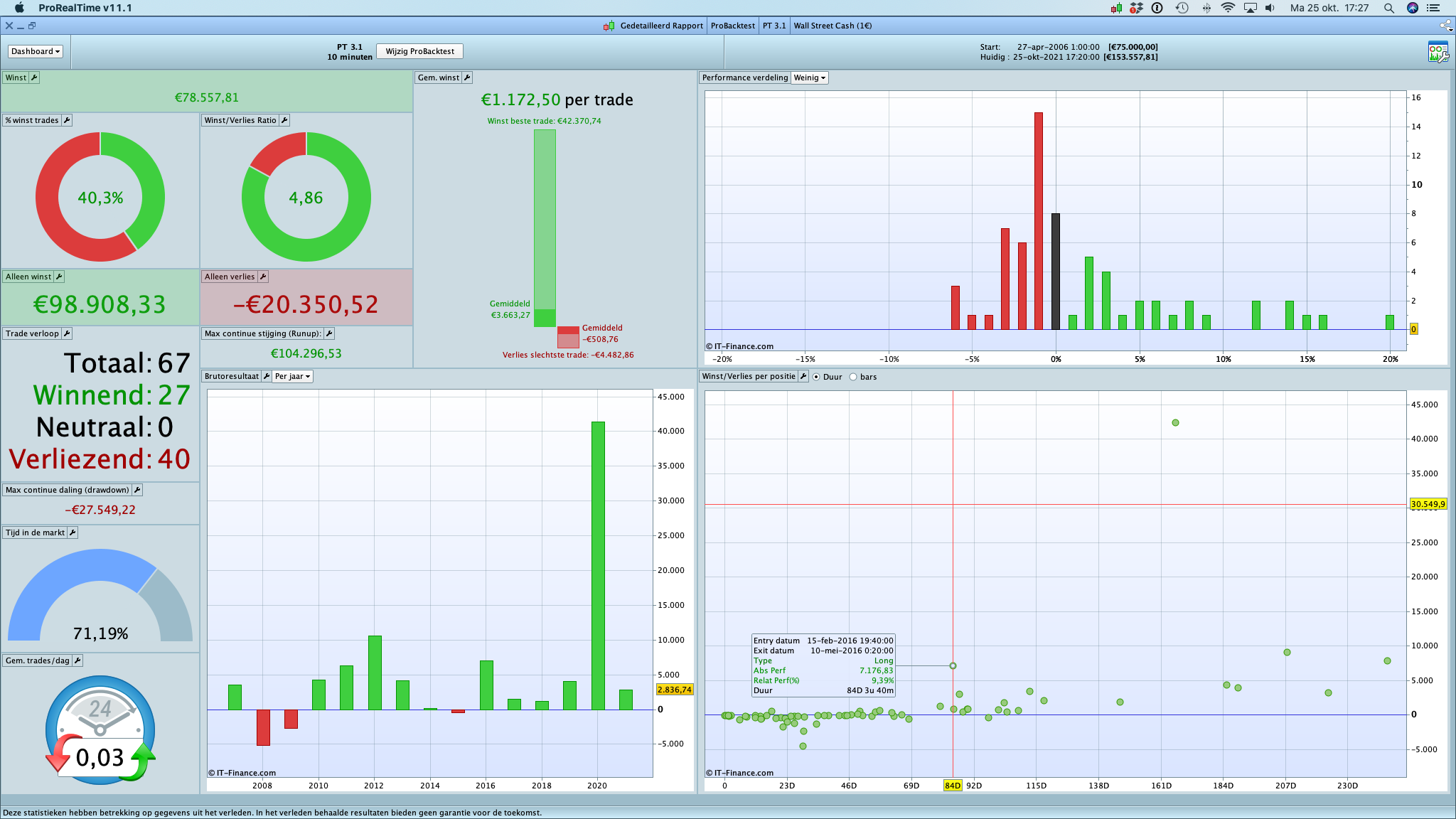The width and height of the screenshot is (1456, 819).
Task: Select the bars radio button
Action: tap(853, 377)
